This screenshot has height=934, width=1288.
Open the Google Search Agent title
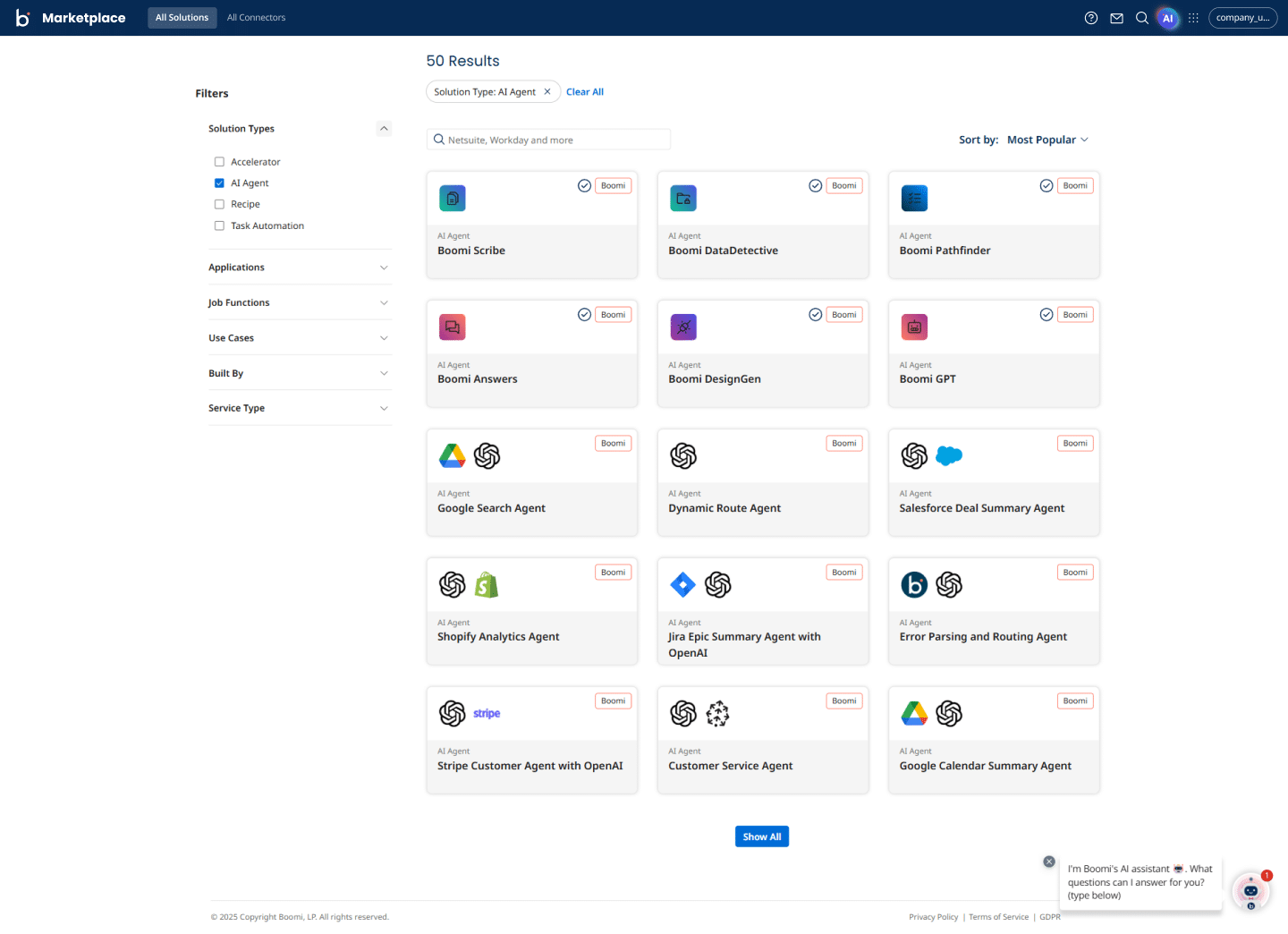pyautogui.click(x=491, y=509)
